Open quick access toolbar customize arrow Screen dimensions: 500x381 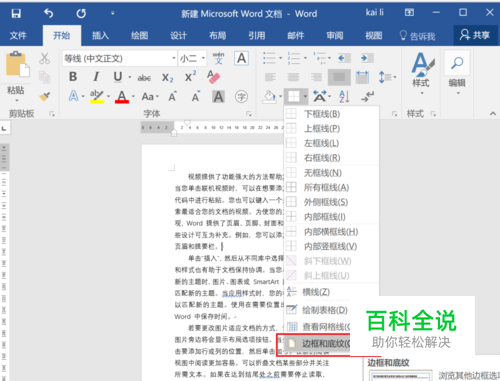(x=113, y=13)
